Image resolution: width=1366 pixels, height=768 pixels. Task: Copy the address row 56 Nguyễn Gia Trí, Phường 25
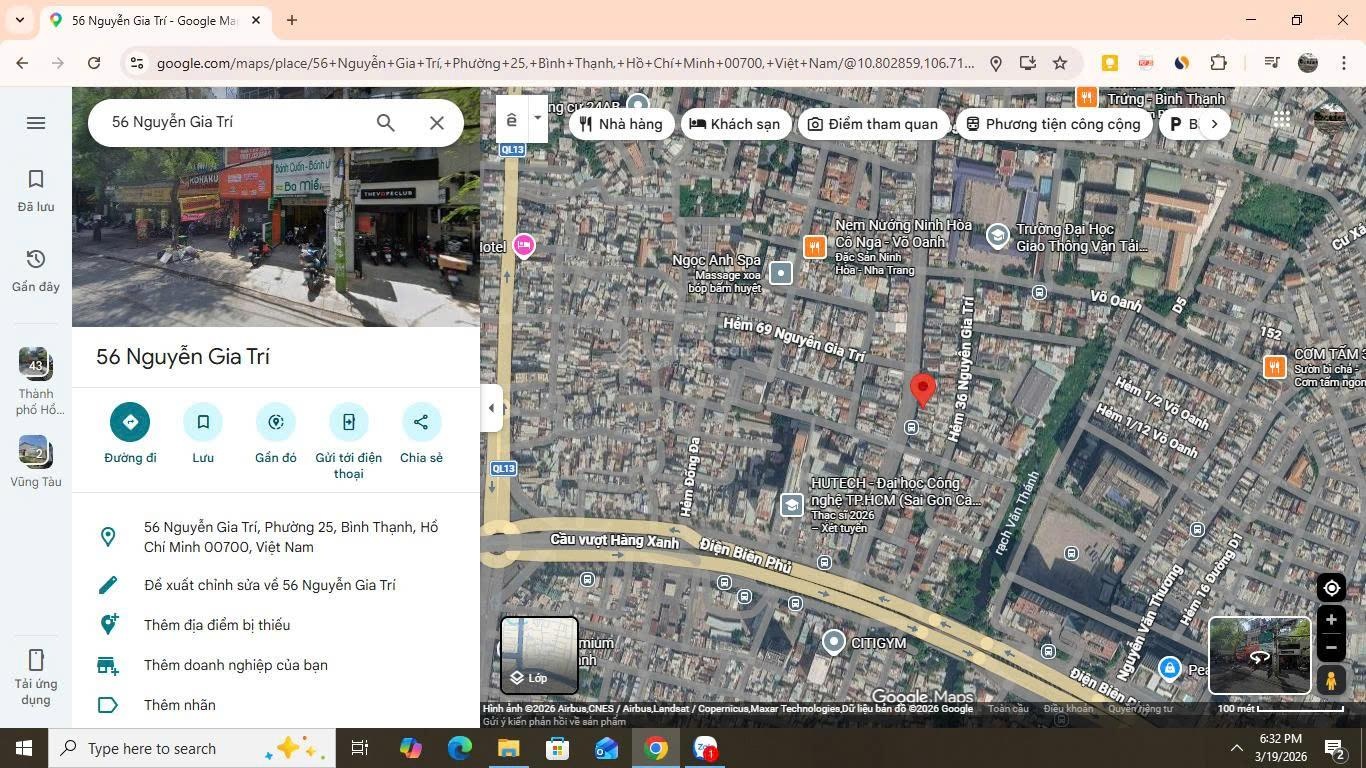[276, 537]
